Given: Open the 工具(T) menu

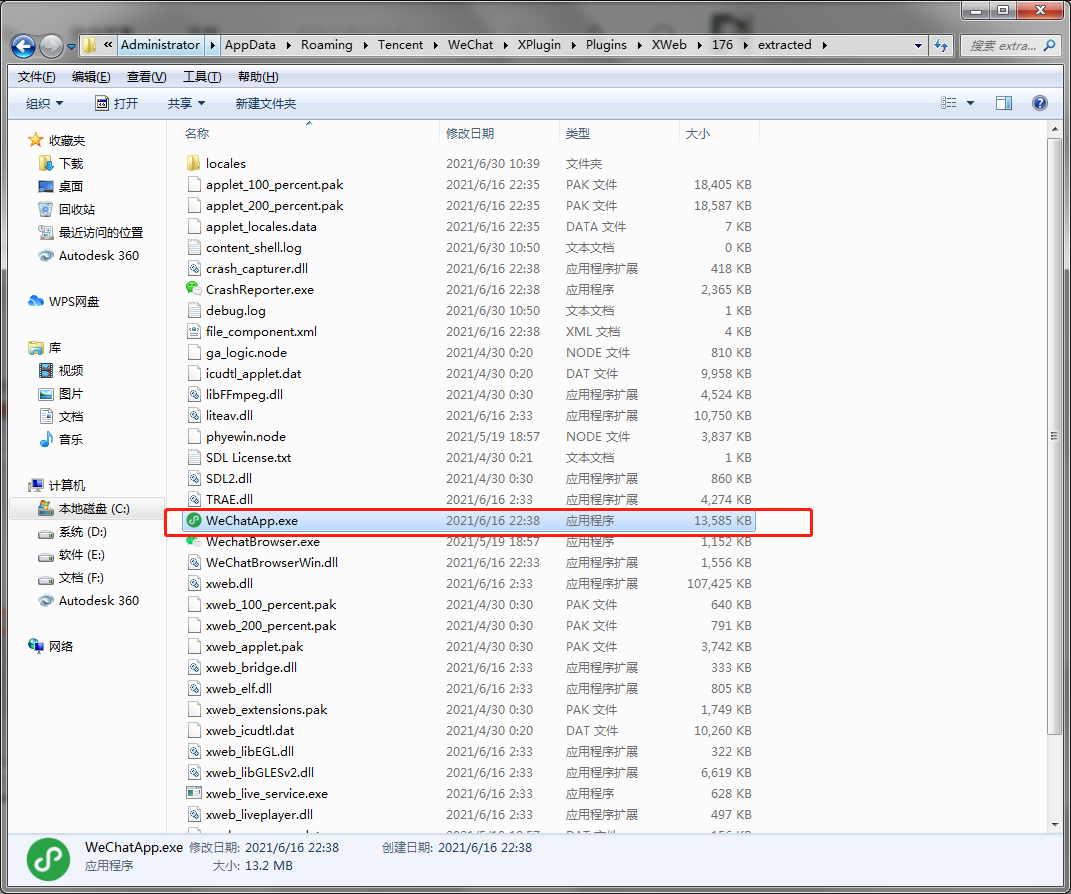Looking at the screenshot, I should pyautogui.click(x=201, y=76).
